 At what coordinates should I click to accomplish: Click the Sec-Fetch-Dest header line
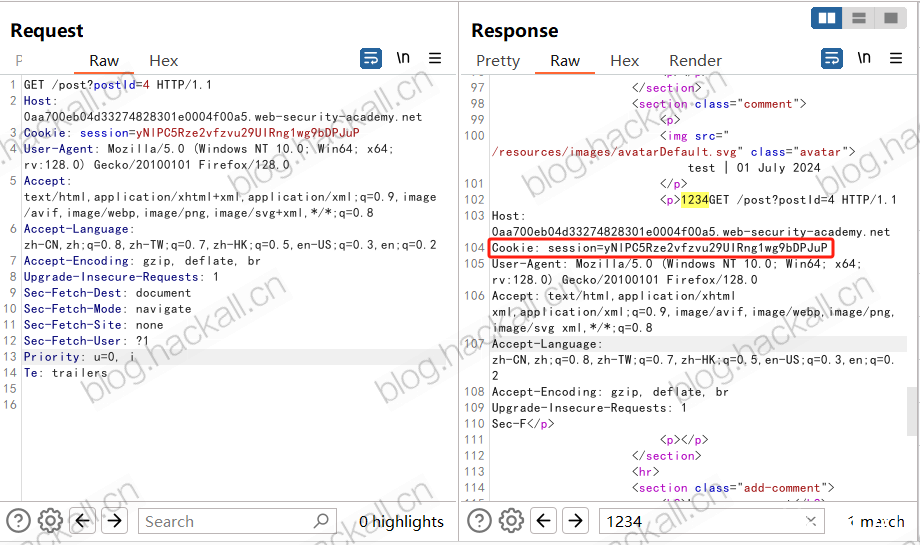107,293
